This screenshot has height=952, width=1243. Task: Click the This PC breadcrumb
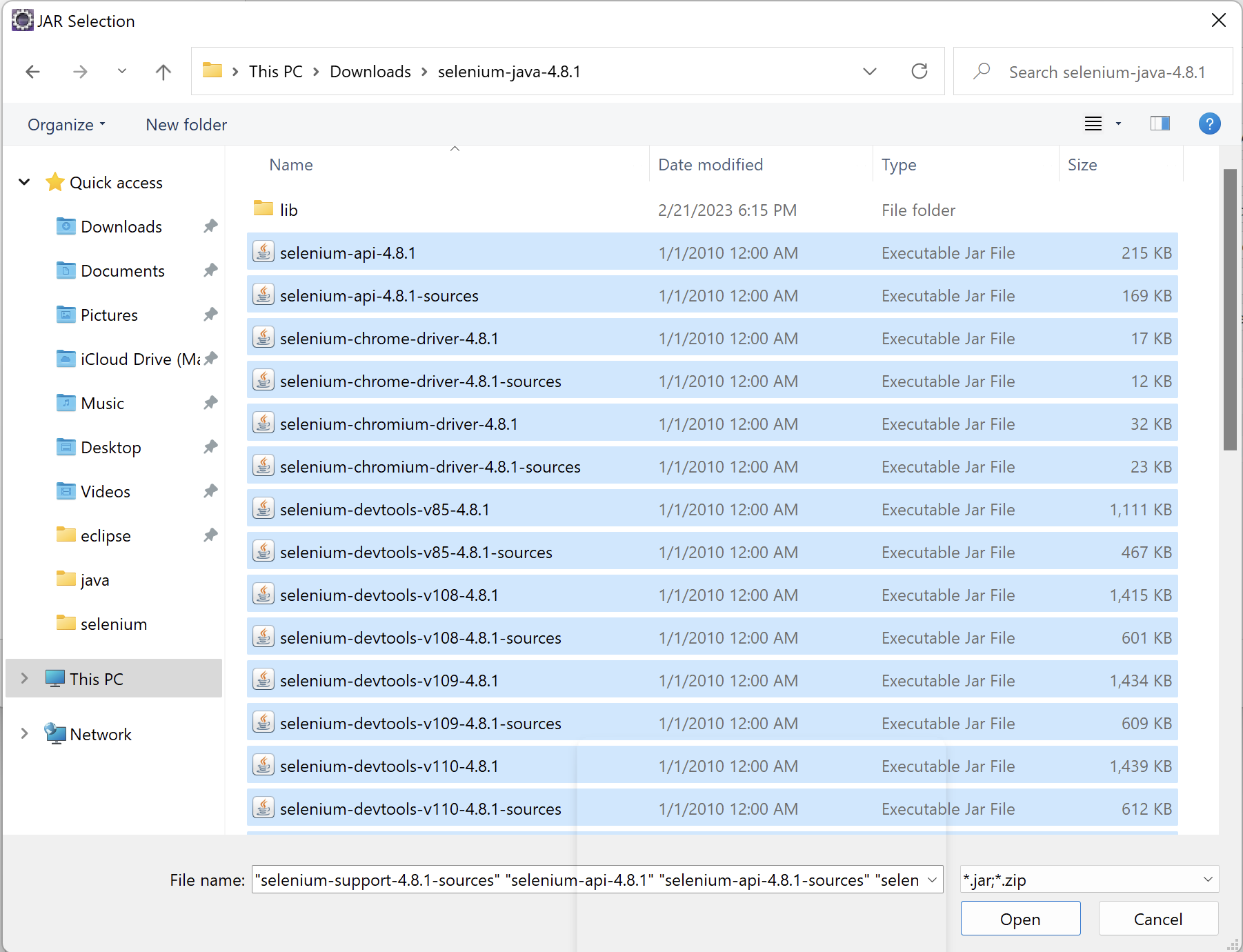pyautogui.click(x=276, y=72)
